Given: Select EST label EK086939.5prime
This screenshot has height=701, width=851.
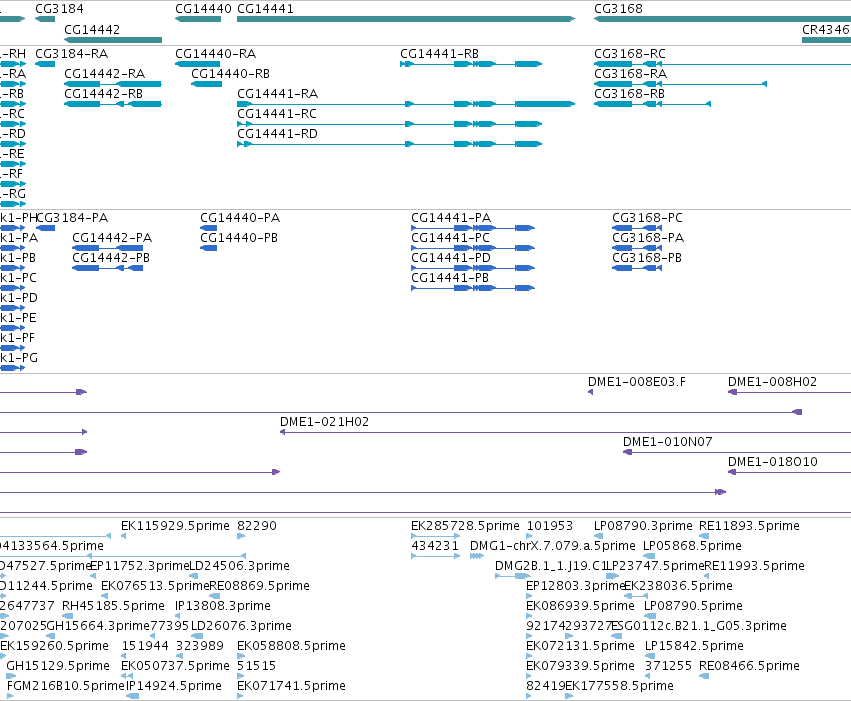Looking at the screenshot, I should click(x=580, y=606).
